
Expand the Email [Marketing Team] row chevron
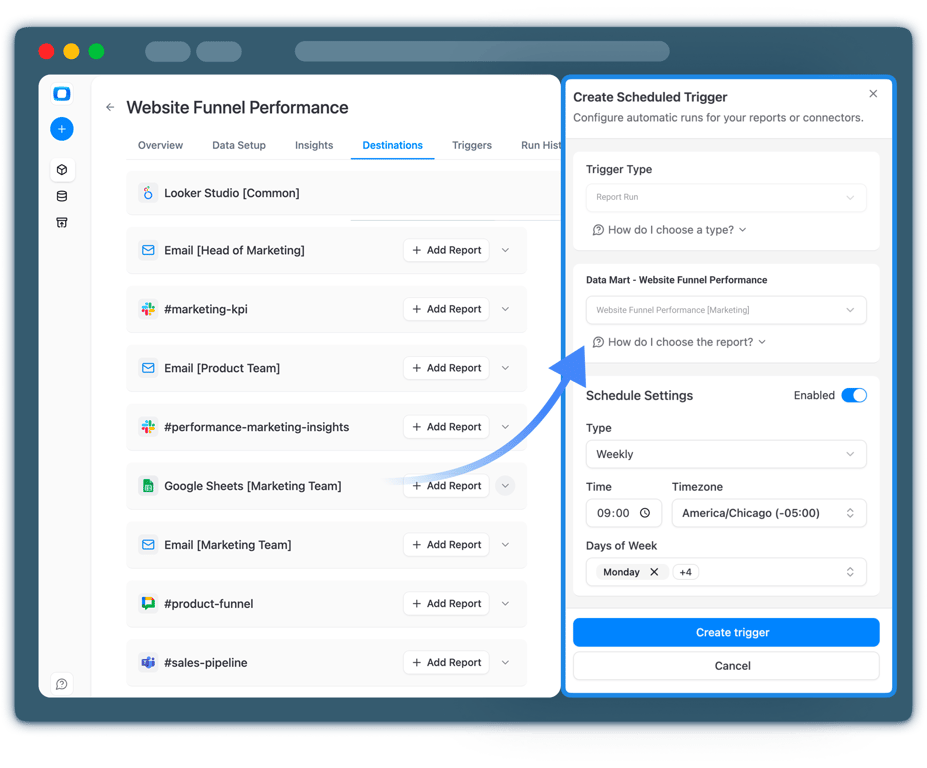pyautogui.click(x=505, y=545)
